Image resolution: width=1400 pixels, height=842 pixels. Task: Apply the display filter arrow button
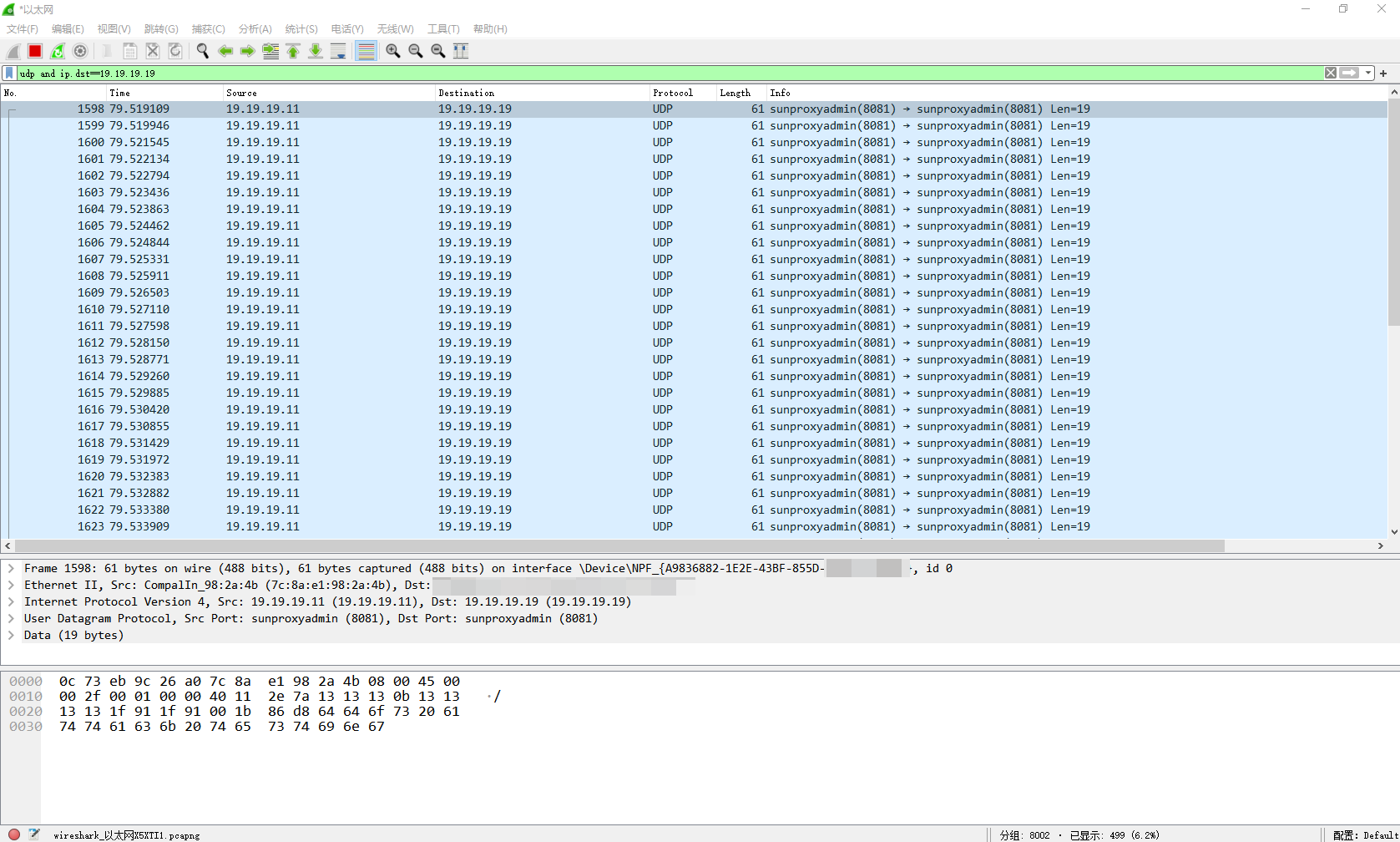coord(1349,74)
